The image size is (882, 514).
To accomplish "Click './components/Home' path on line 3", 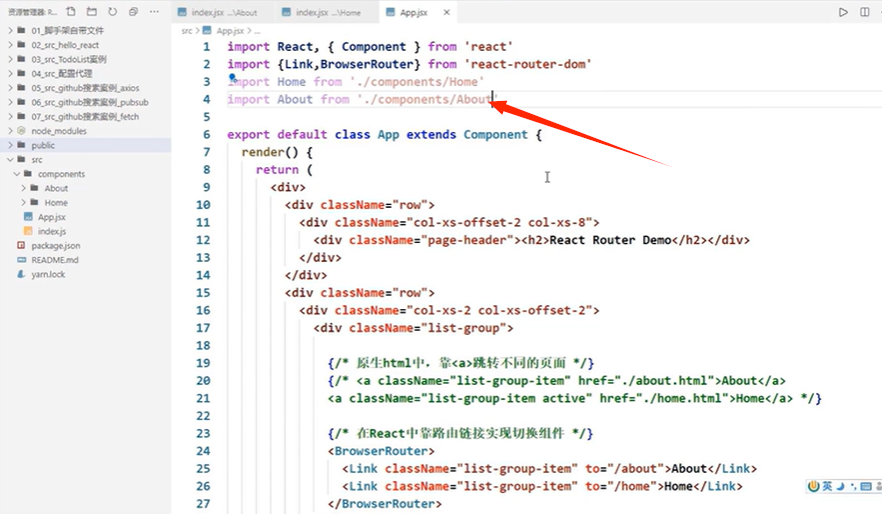I will pos(416,82).
